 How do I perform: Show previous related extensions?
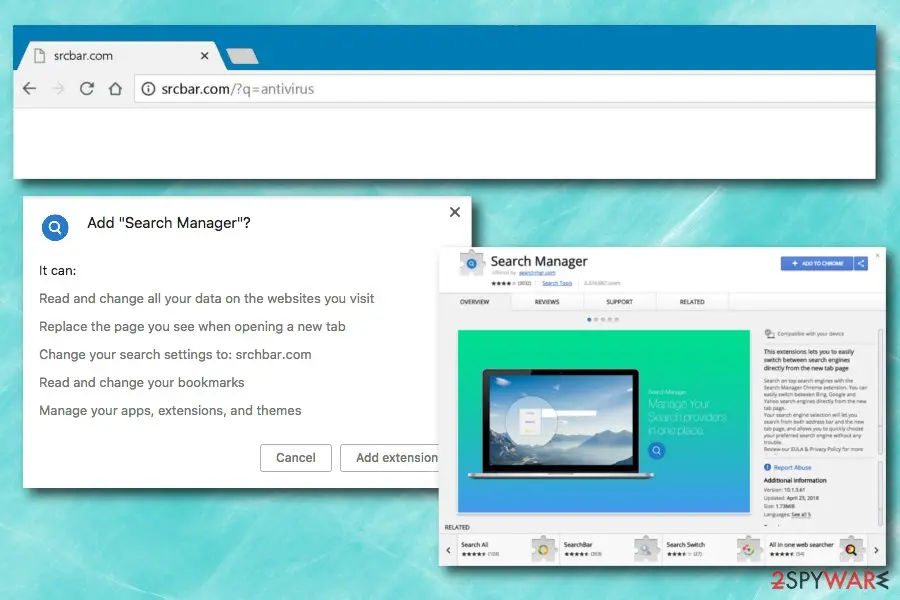click(x=448, y=550)
